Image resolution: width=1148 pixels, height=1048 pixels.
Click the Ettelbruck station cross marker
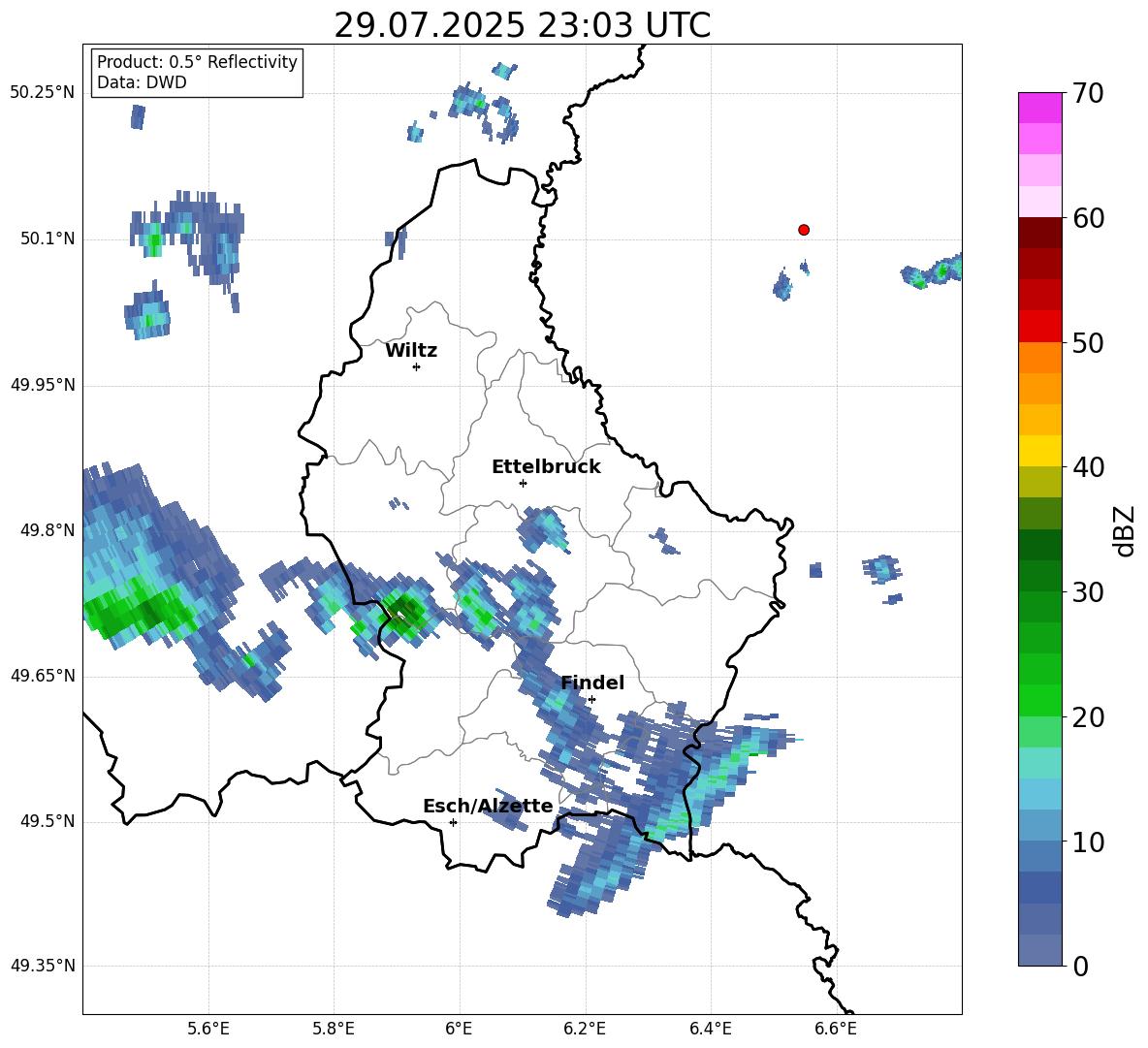point(523,483)
